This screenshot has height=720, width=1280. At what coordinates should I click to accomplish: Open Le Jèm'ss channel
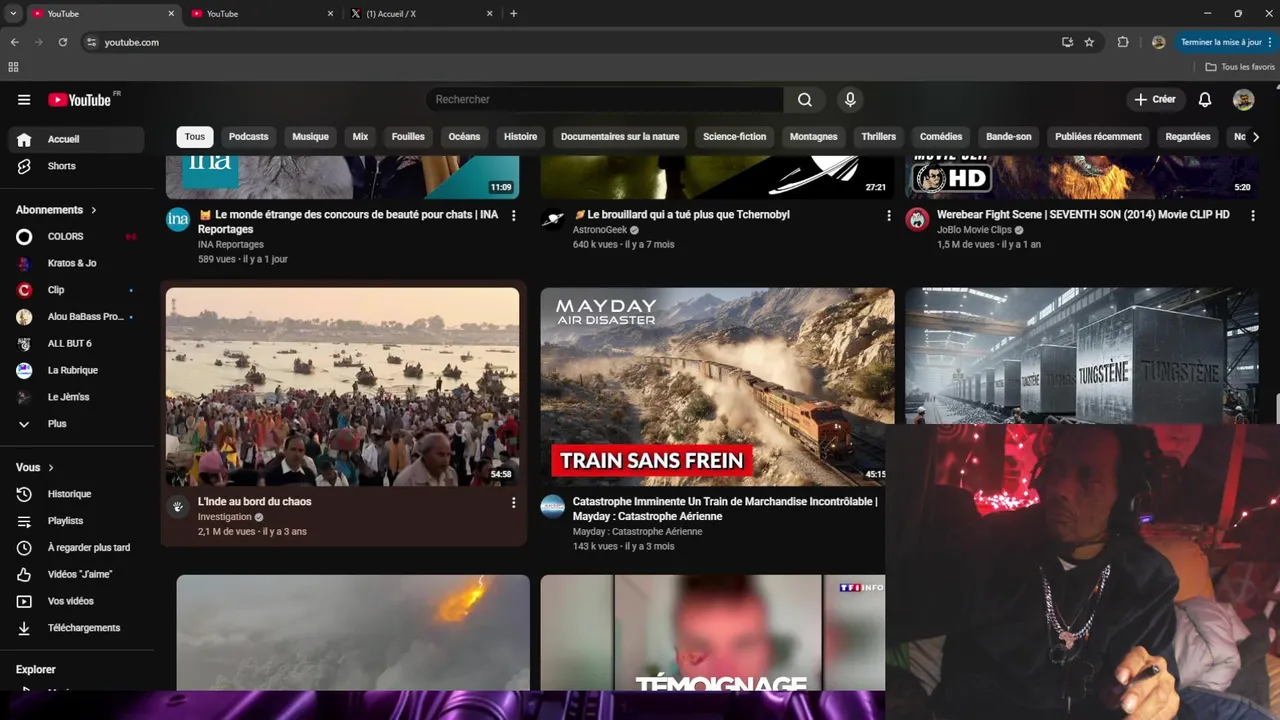pos(77,397)
